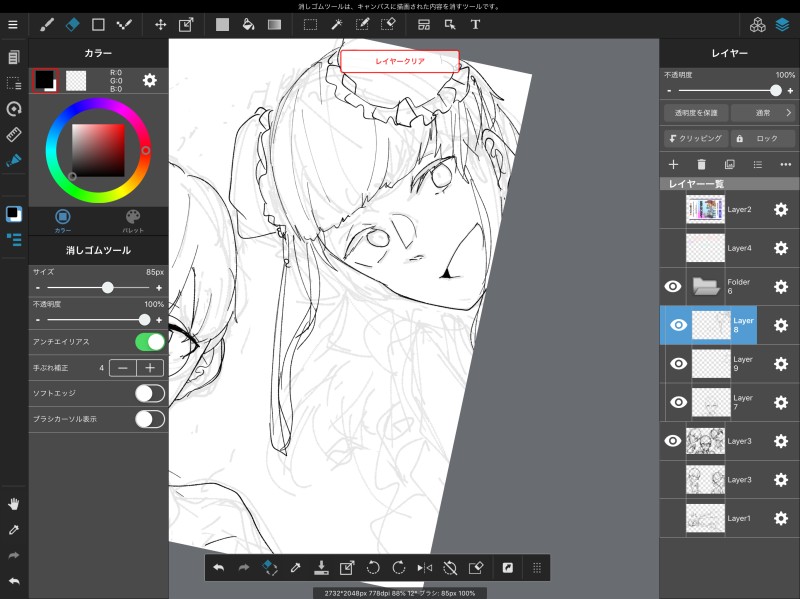Select the Transform tool
800x599 pixels.
coord(186,24)
